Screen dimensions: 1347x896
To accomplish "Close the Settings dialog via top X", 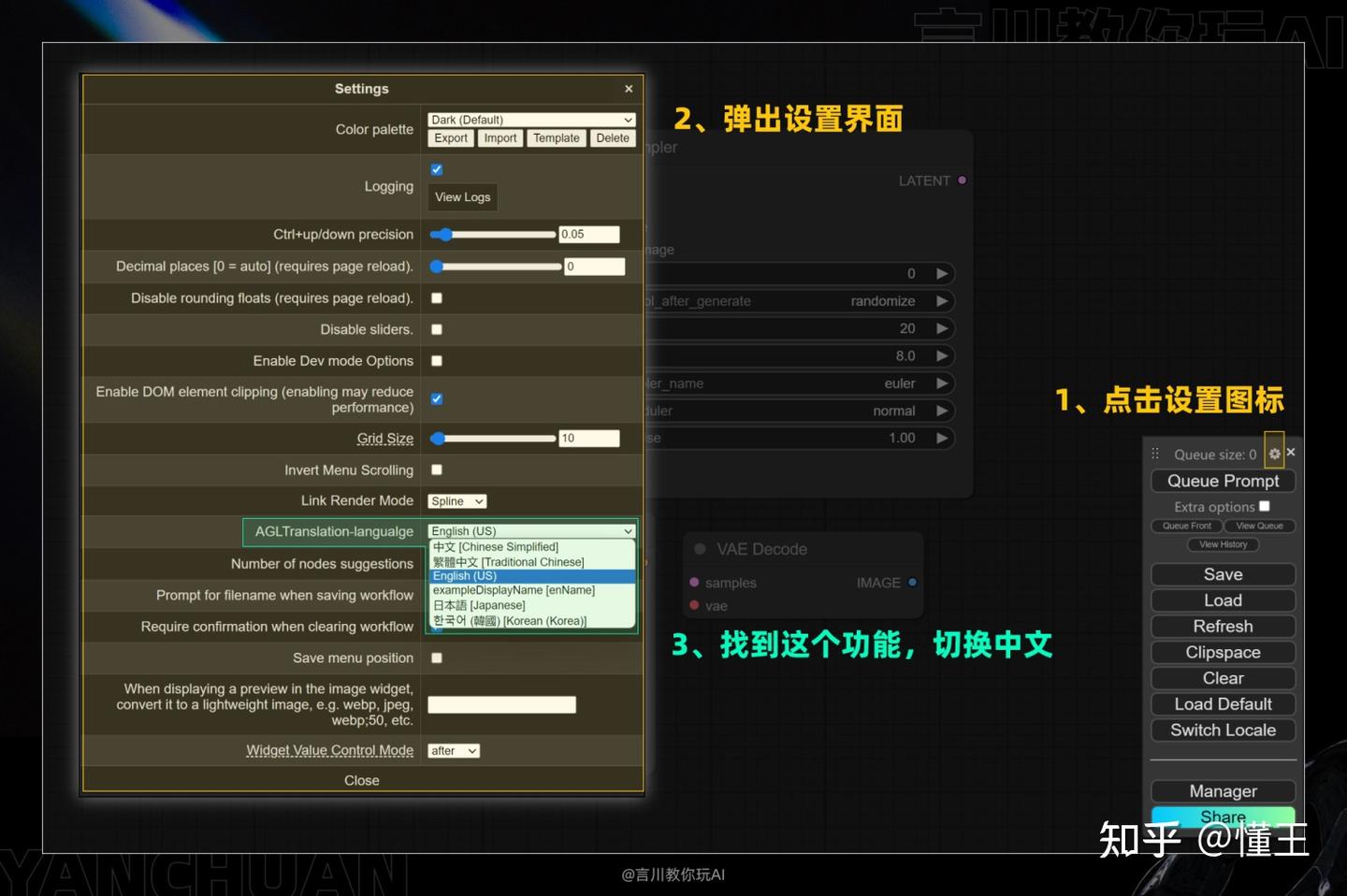I will (x=629, y=89).
